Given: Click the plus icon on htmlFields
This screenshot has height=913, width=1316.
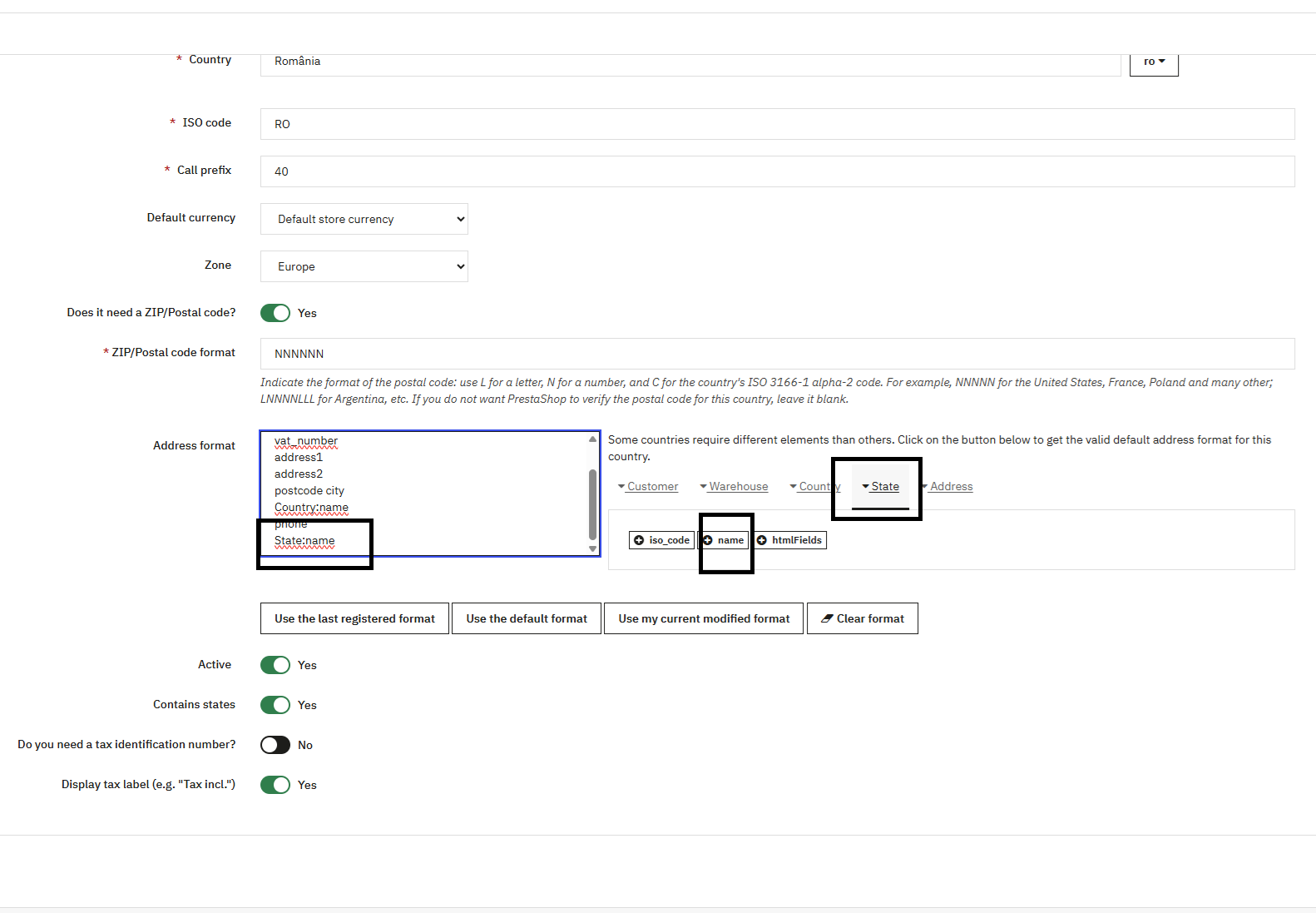Looking at the screenshot, I should (762, 540).
